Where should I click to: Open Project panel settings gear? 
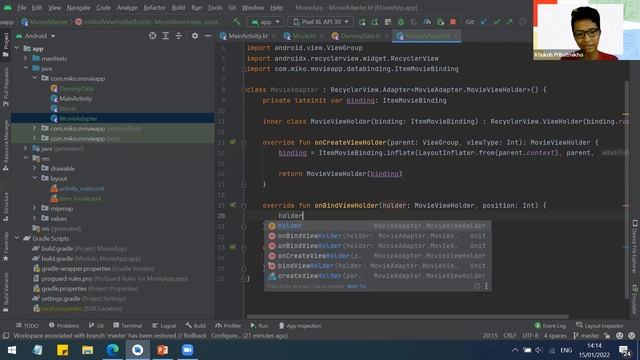pyautogui.click(x=195, y=36)
